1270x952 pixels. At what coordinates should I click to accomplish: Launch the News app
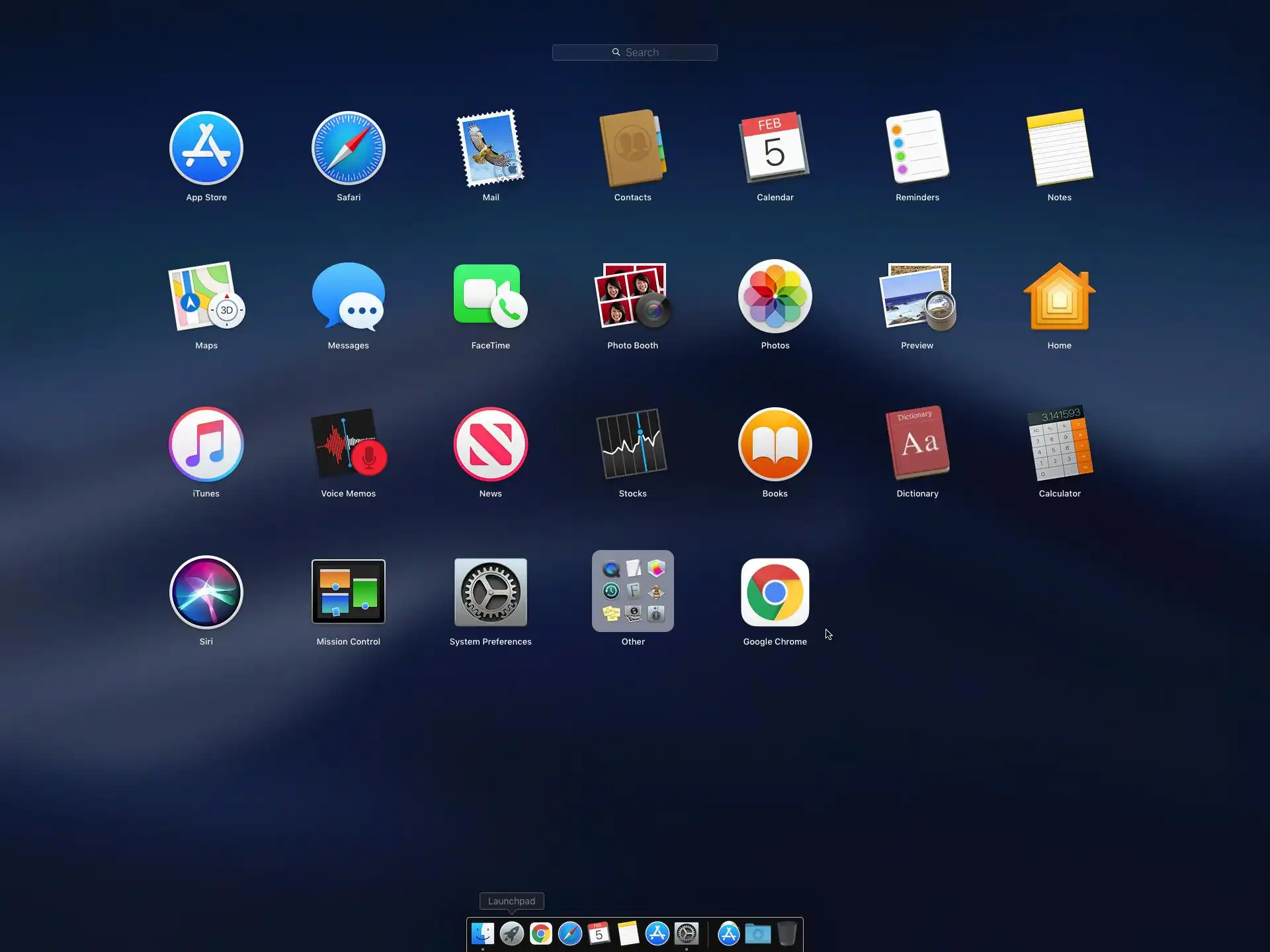490,444
